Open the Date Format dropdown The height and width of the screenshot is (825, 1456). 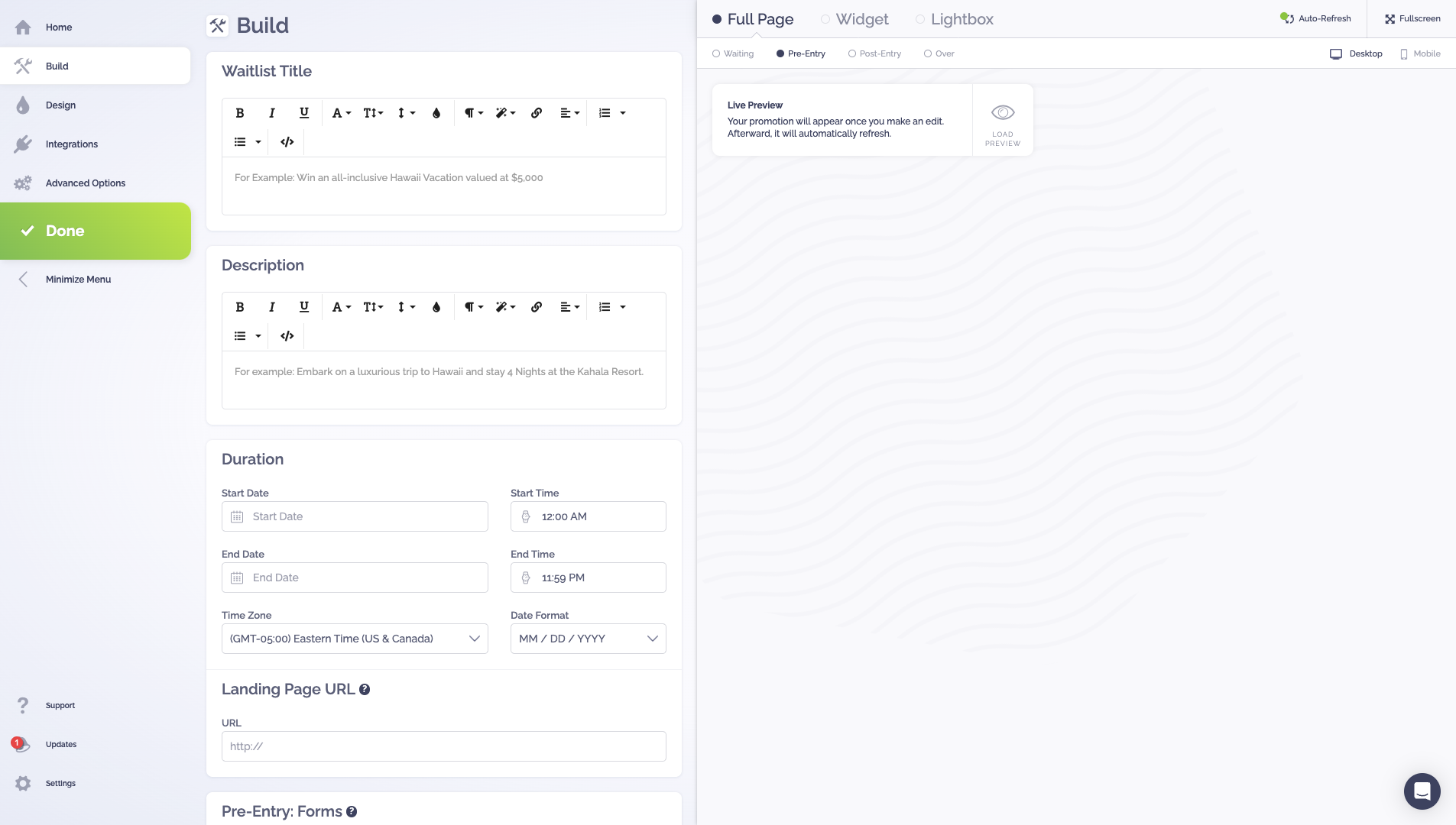588,638
